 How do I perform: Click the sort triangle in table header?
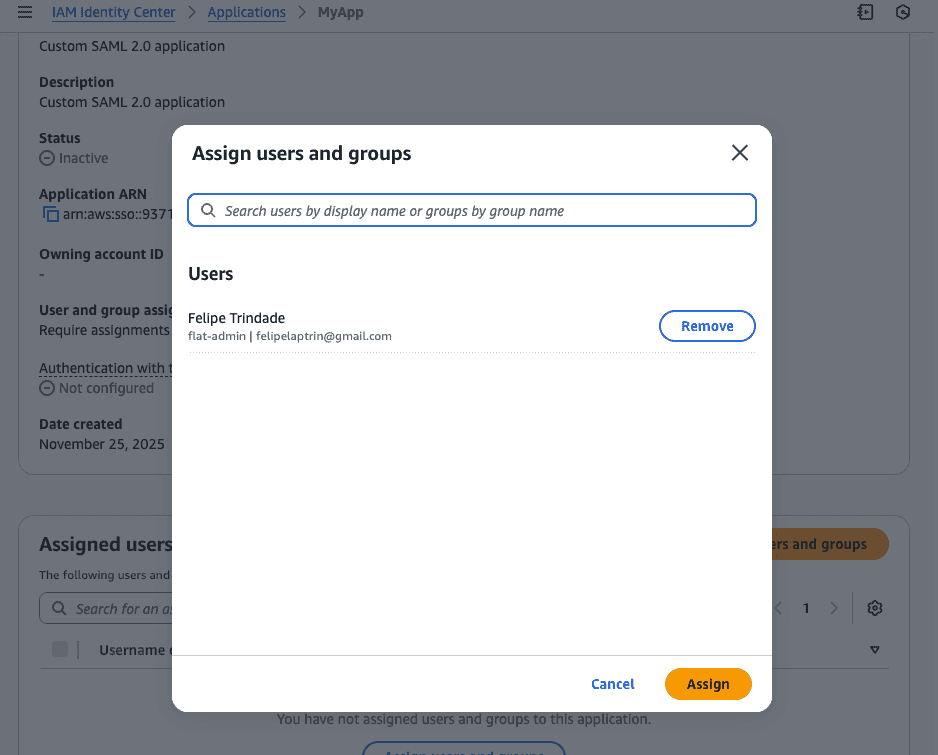(875, 650)
